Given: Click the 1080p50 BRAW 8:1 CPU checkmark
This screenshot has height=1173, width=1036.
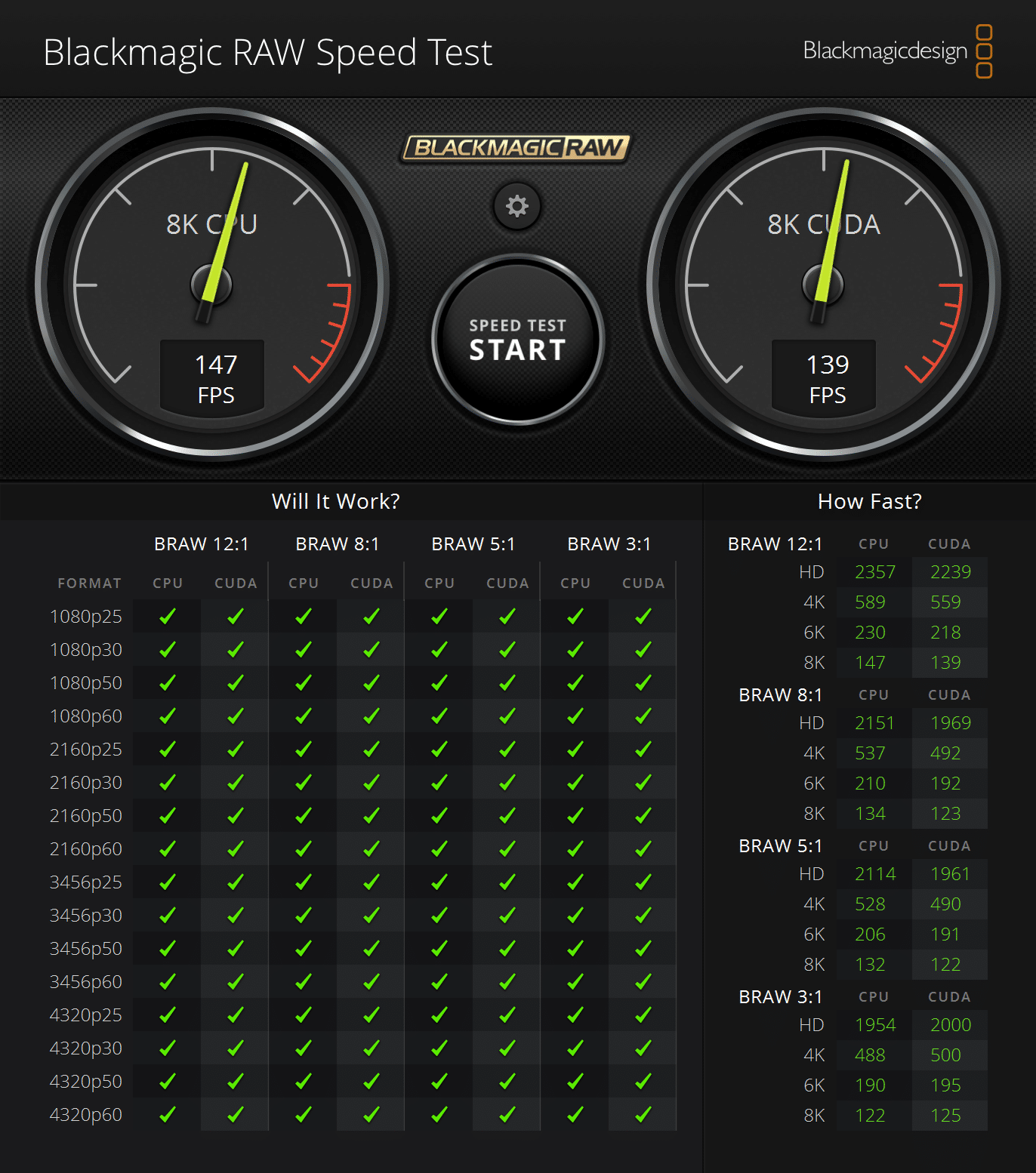Looking at the screenshot, I should click(304, 683).
